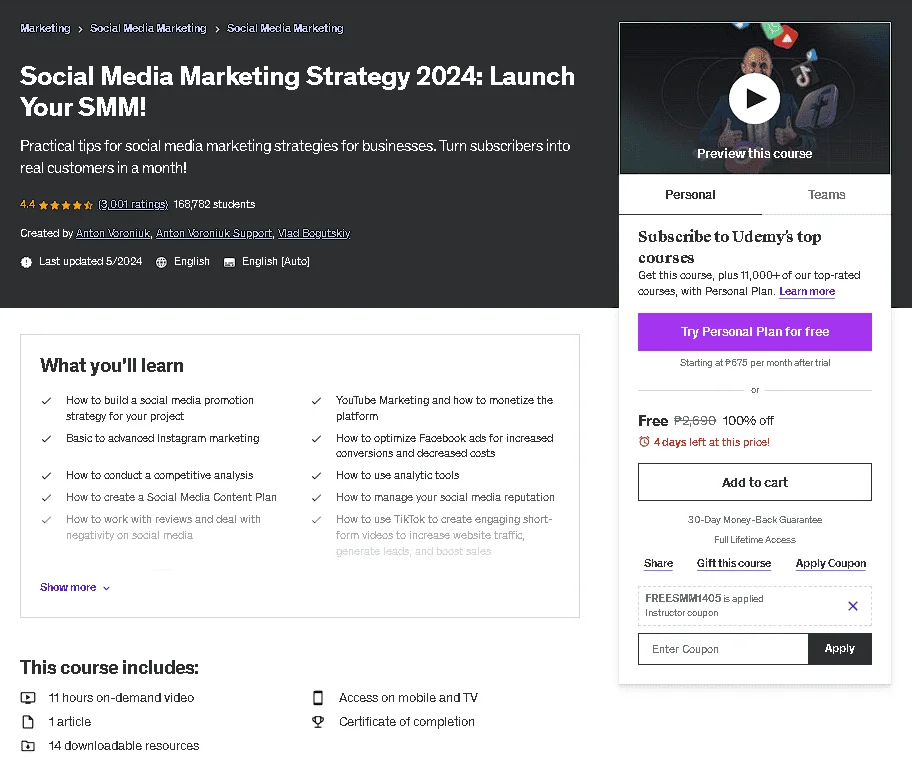This screenshot has height=782, width=912.
Task: Click the mobile device icon
Action: pos(318,697)
